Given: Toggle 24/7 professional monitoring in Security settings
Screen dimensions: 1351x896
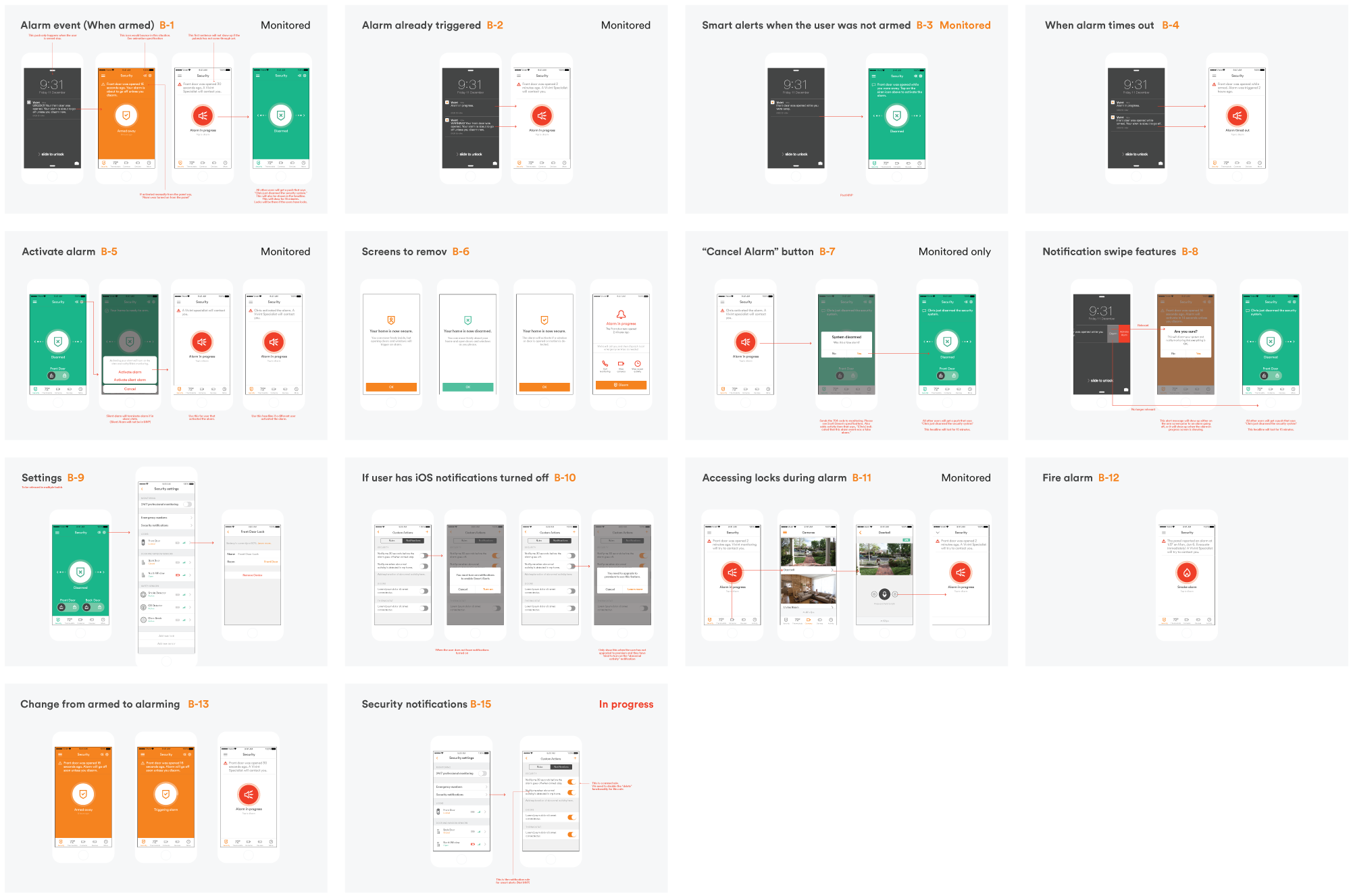Looking at the screenshot, I should tap(188, 504).
